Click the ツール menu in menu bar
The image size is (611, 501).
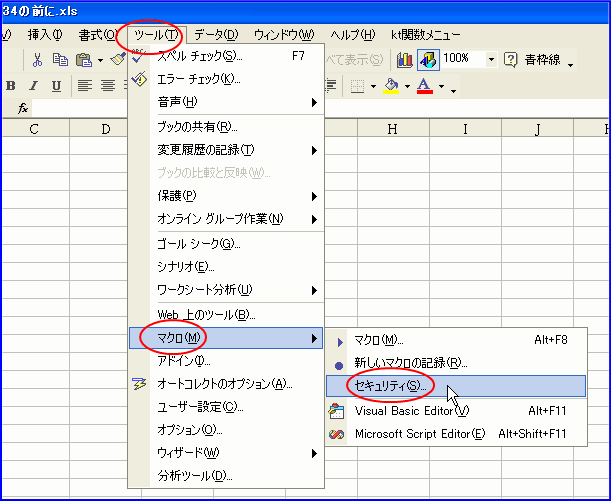point(155,35)
